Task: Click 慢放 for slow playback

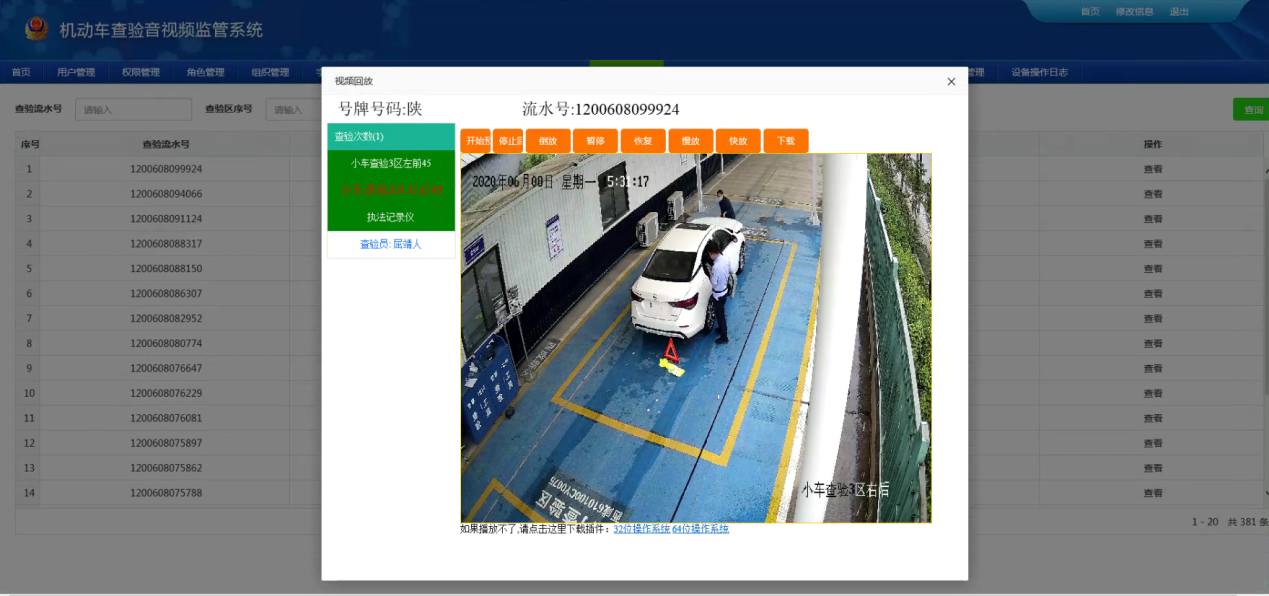Action: tap(691, 141)
